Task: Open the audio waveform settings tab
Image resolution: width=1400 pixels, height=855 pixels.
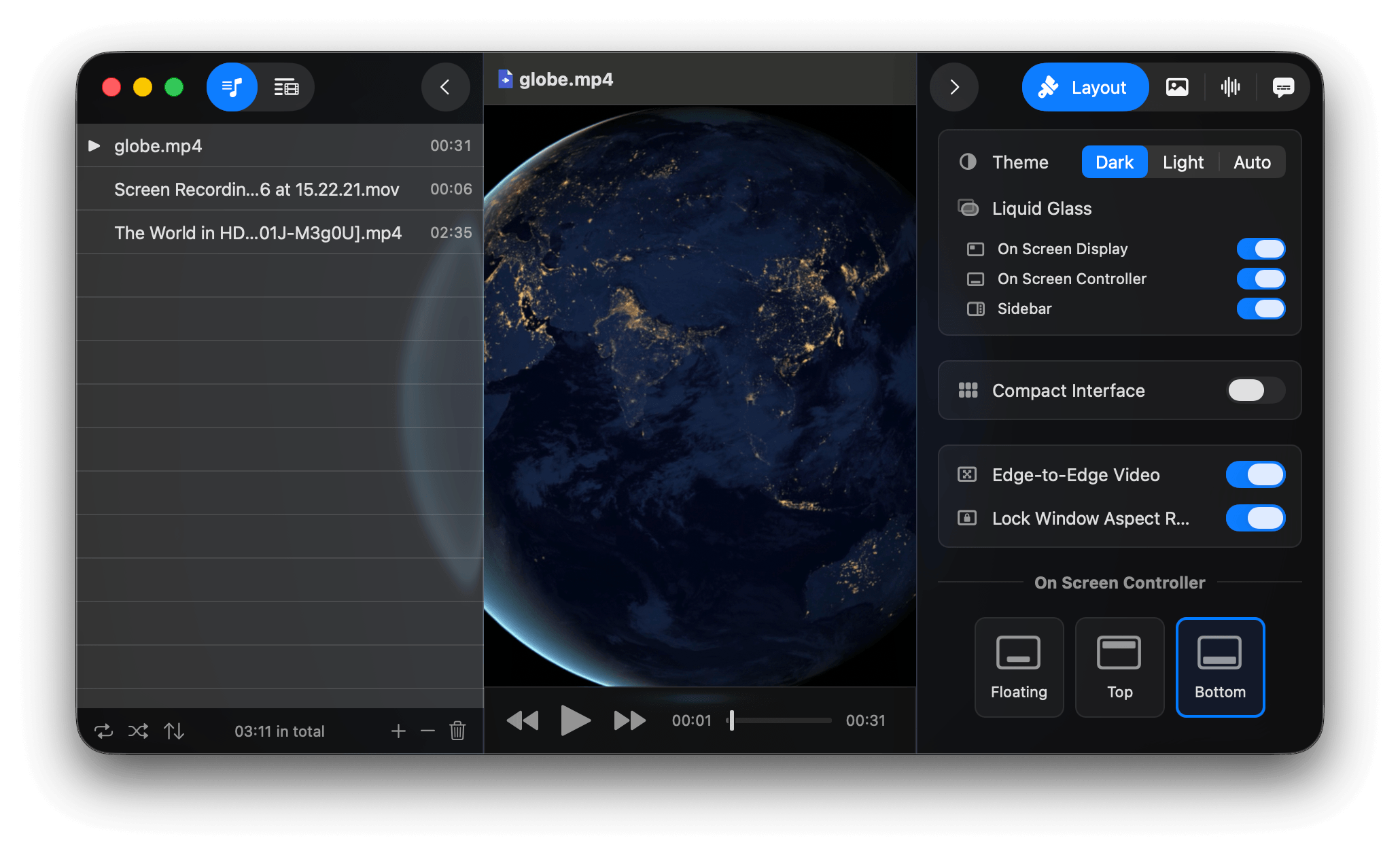Action: [1230, 87]
